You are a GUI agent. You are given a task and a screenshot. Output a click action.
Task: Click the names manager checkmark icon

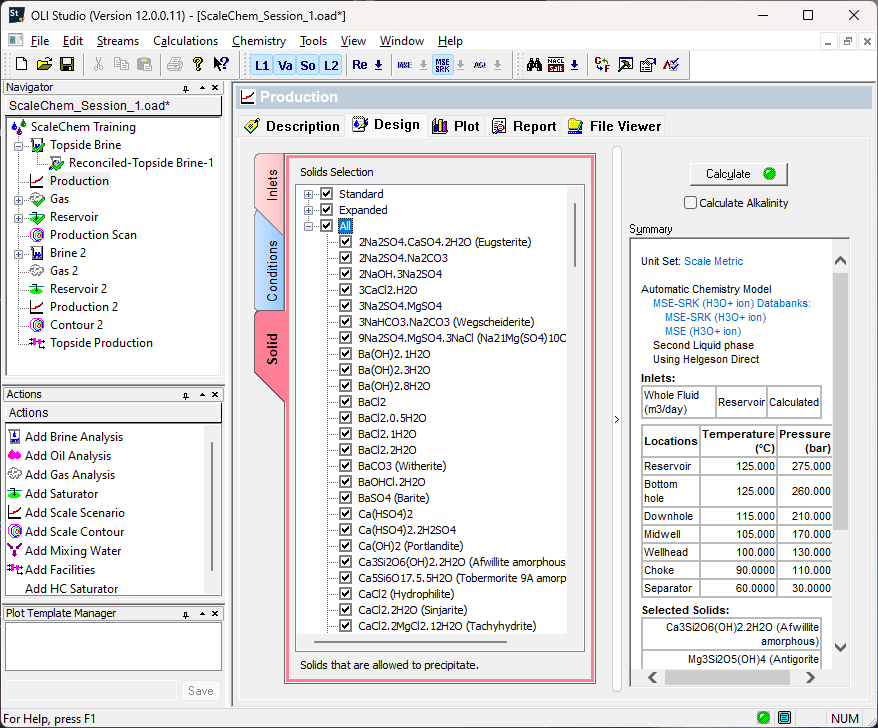point(671,64)
